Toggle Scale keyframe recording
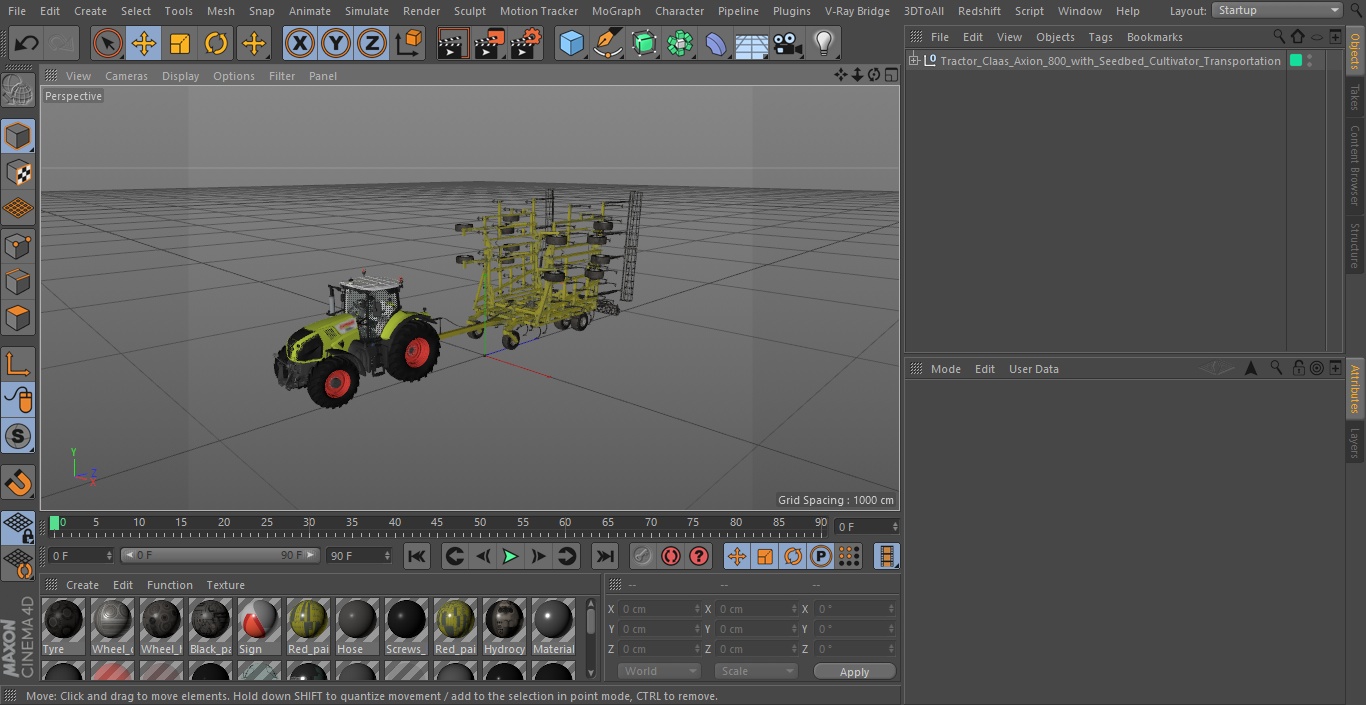1366x705 pixels. pos(765,556)
